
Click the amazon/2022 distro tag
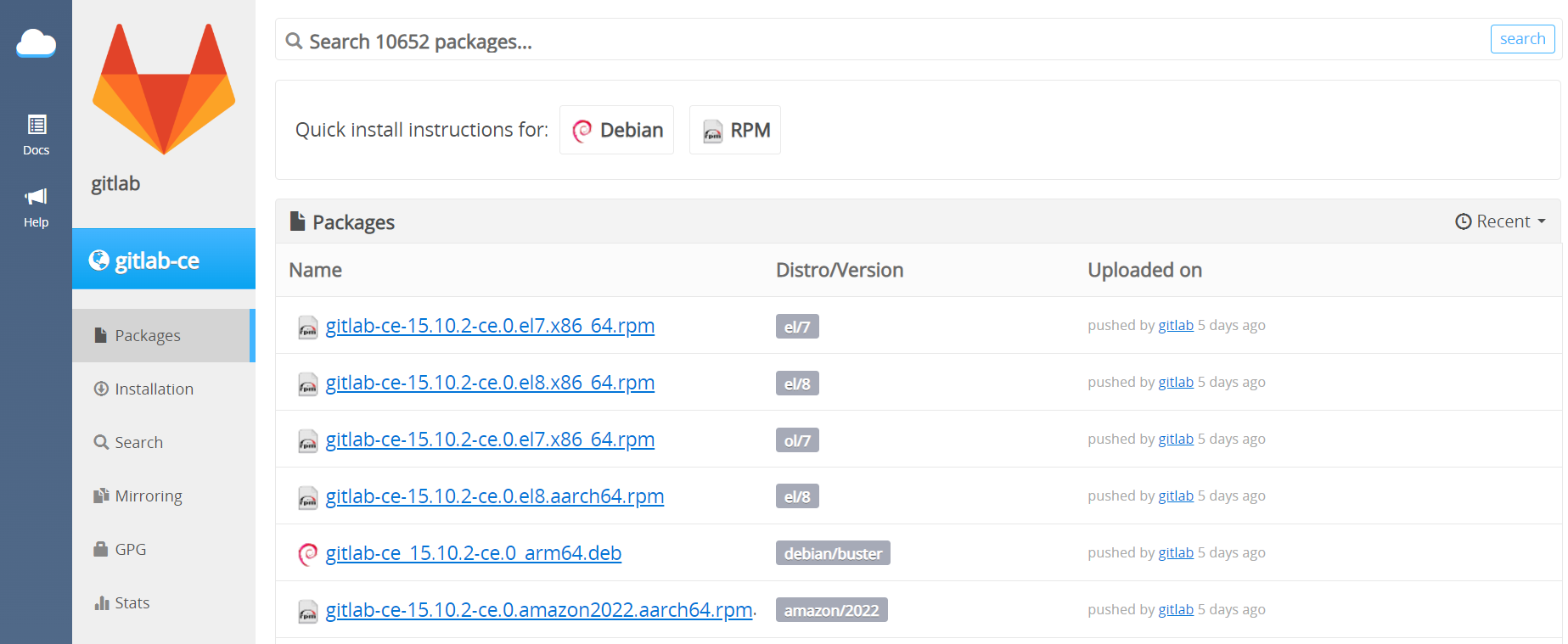(832, 610)
